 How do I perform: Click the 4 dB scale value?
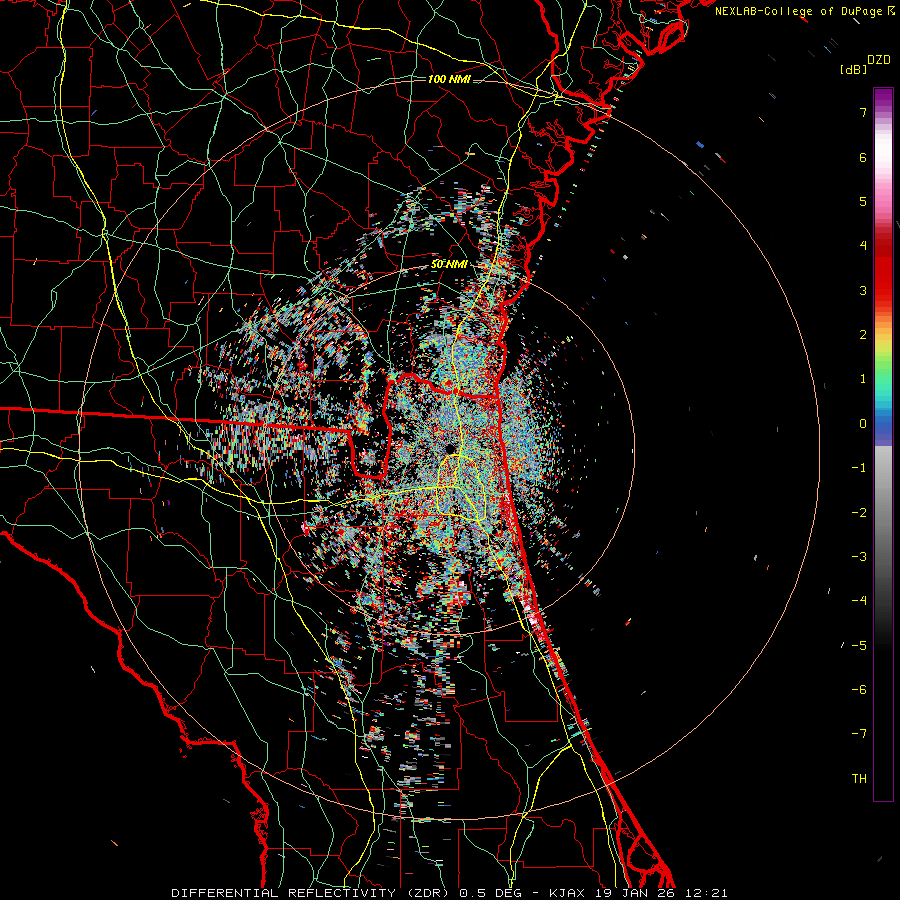(863, 246)
